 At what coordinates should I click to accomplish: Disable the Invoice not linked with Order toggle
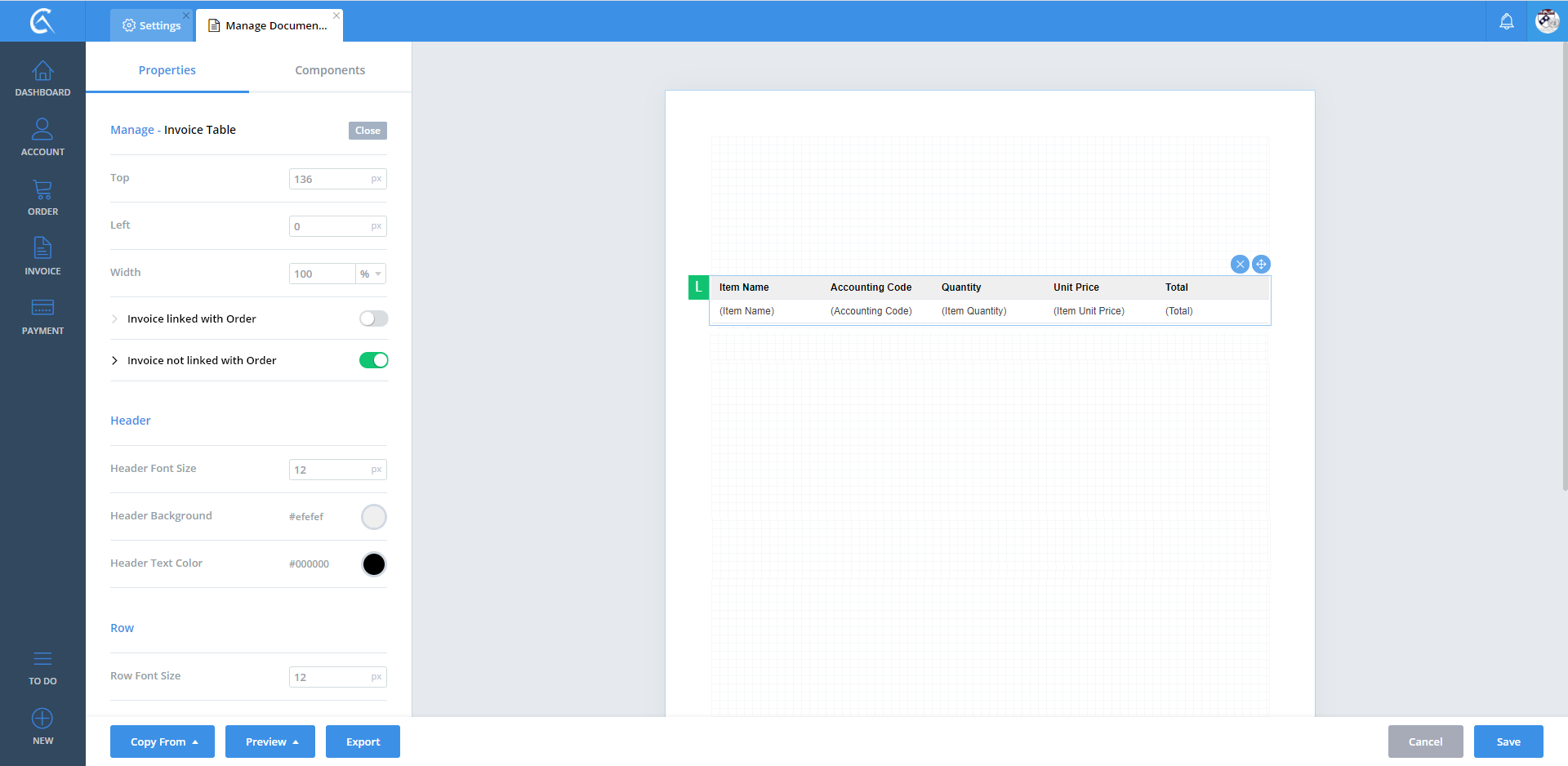coord(373,360)
